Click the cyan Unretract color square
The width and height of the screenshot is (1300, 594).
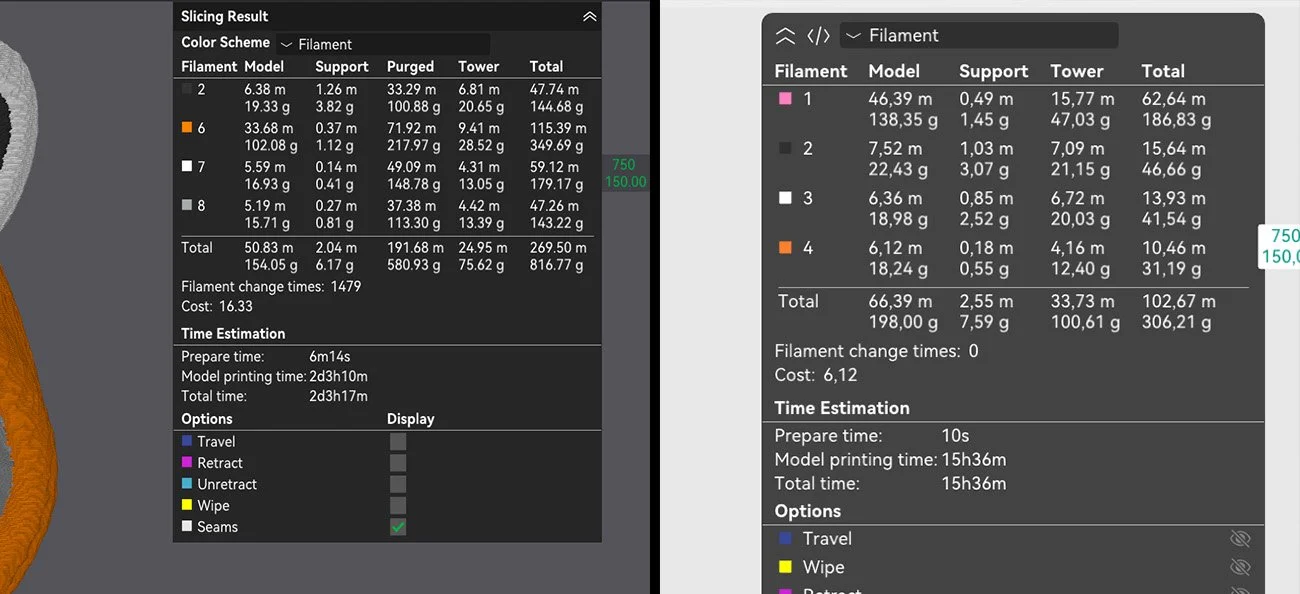tap(186, 484)
